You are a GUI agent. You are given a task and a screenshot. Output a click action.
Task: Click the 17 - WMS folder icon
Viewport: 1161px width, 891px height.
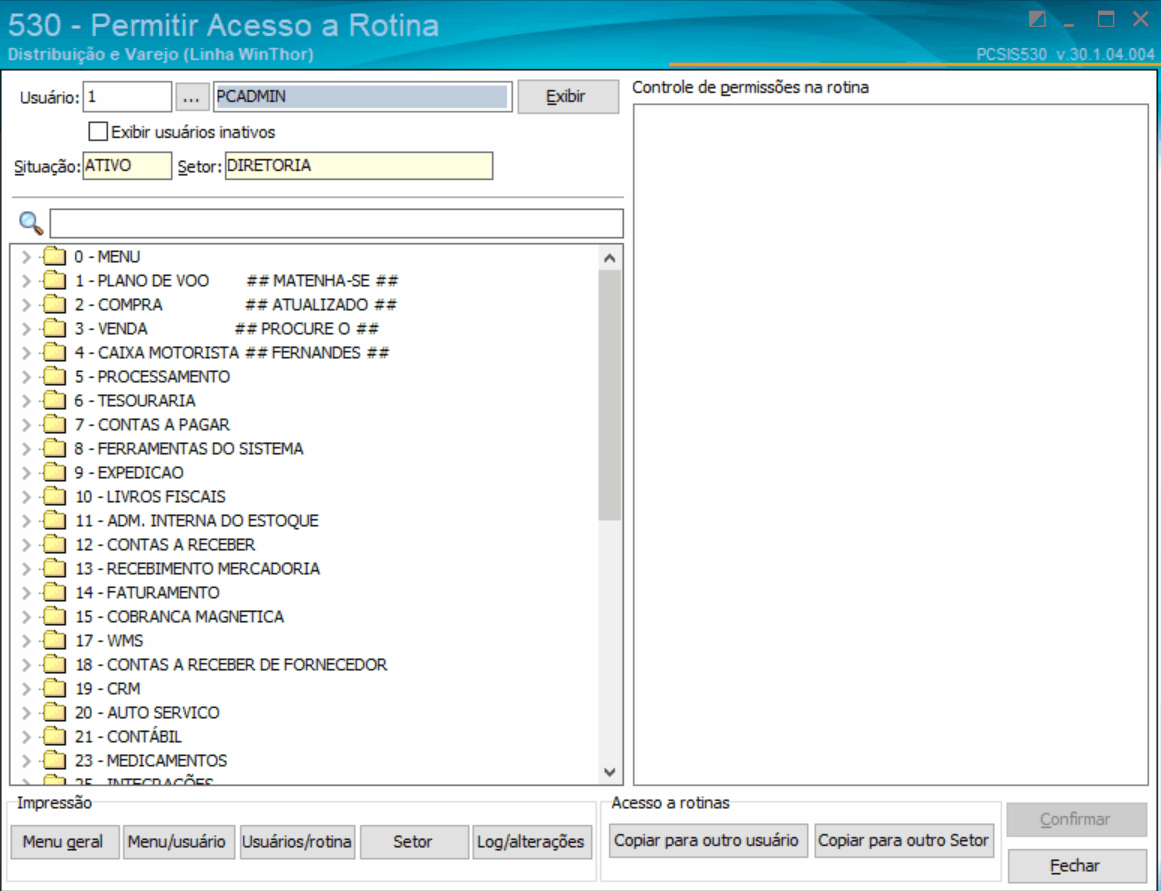click(x=54, y=640)
